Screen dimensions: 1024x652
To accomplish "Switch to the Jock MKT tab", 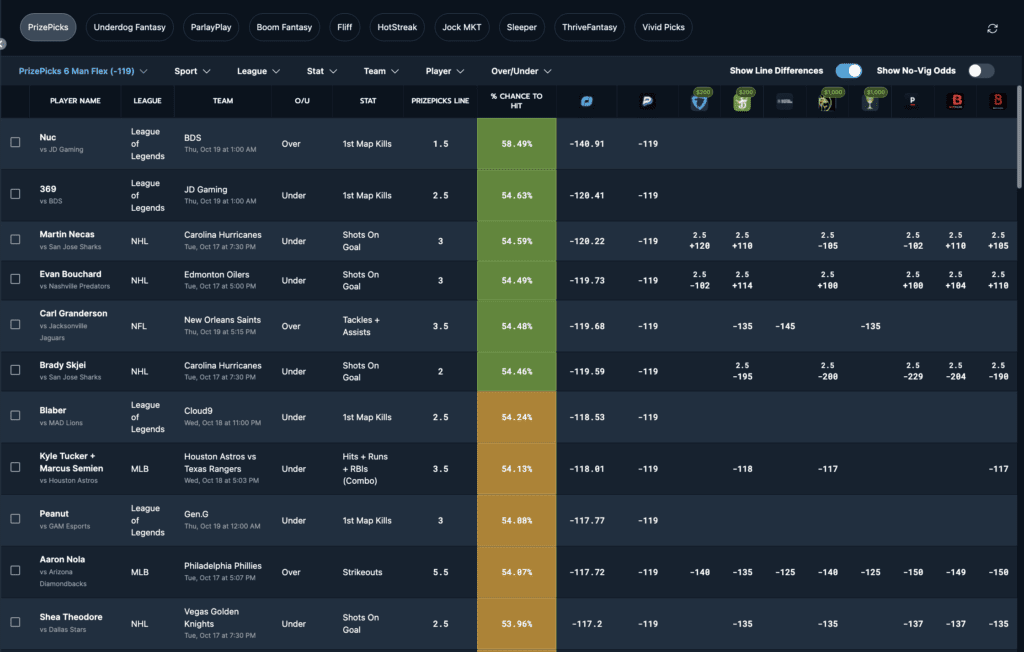I will (462, 27).
